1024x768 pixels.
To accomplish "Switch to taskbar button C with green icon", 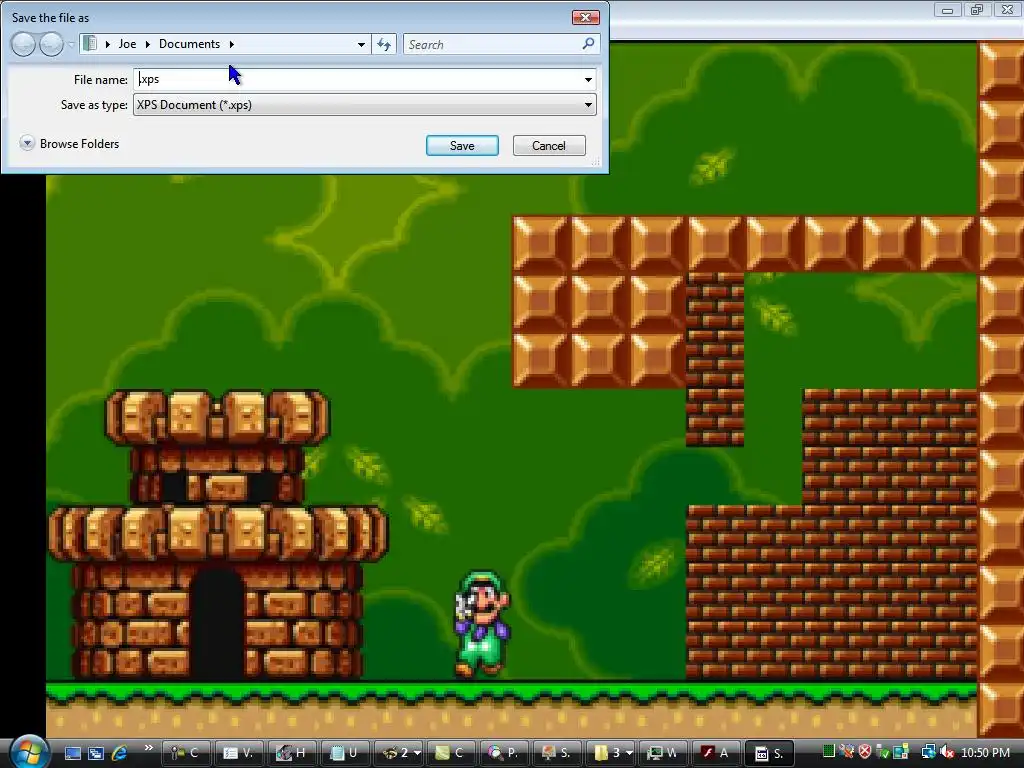I will [x=451, y=753].
